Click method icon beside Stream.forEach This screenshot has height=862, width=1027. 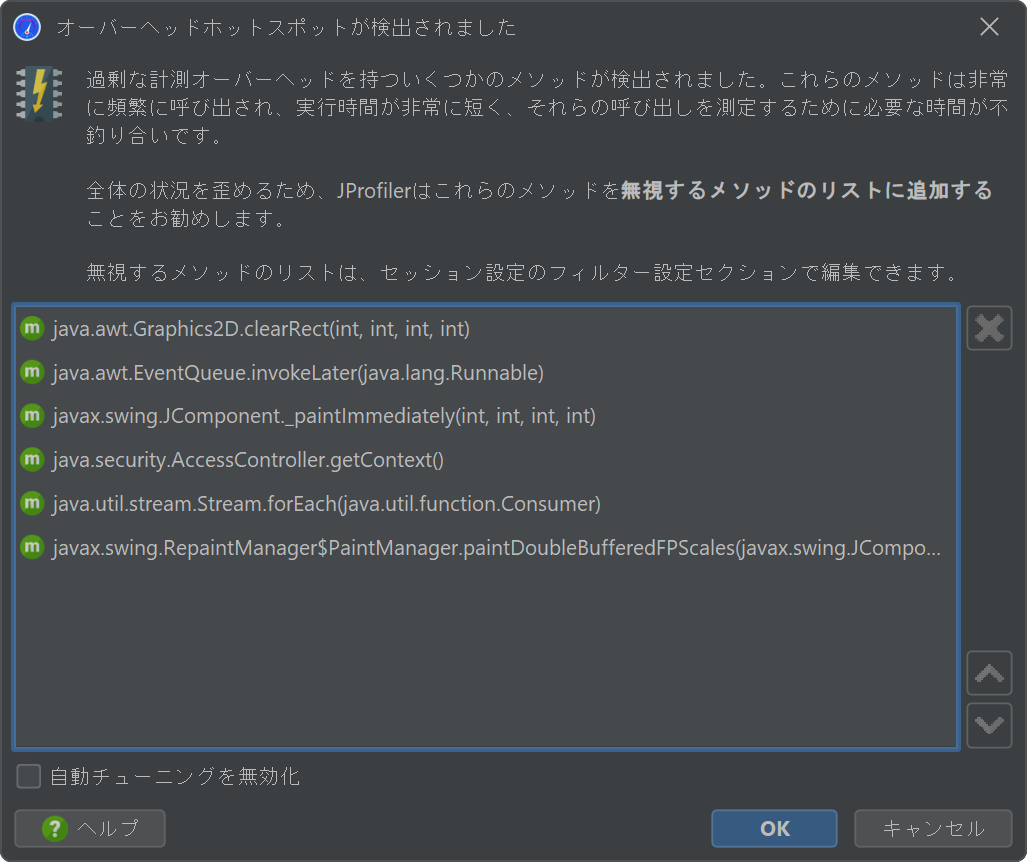pyautogui.click(x=32, y=503)
